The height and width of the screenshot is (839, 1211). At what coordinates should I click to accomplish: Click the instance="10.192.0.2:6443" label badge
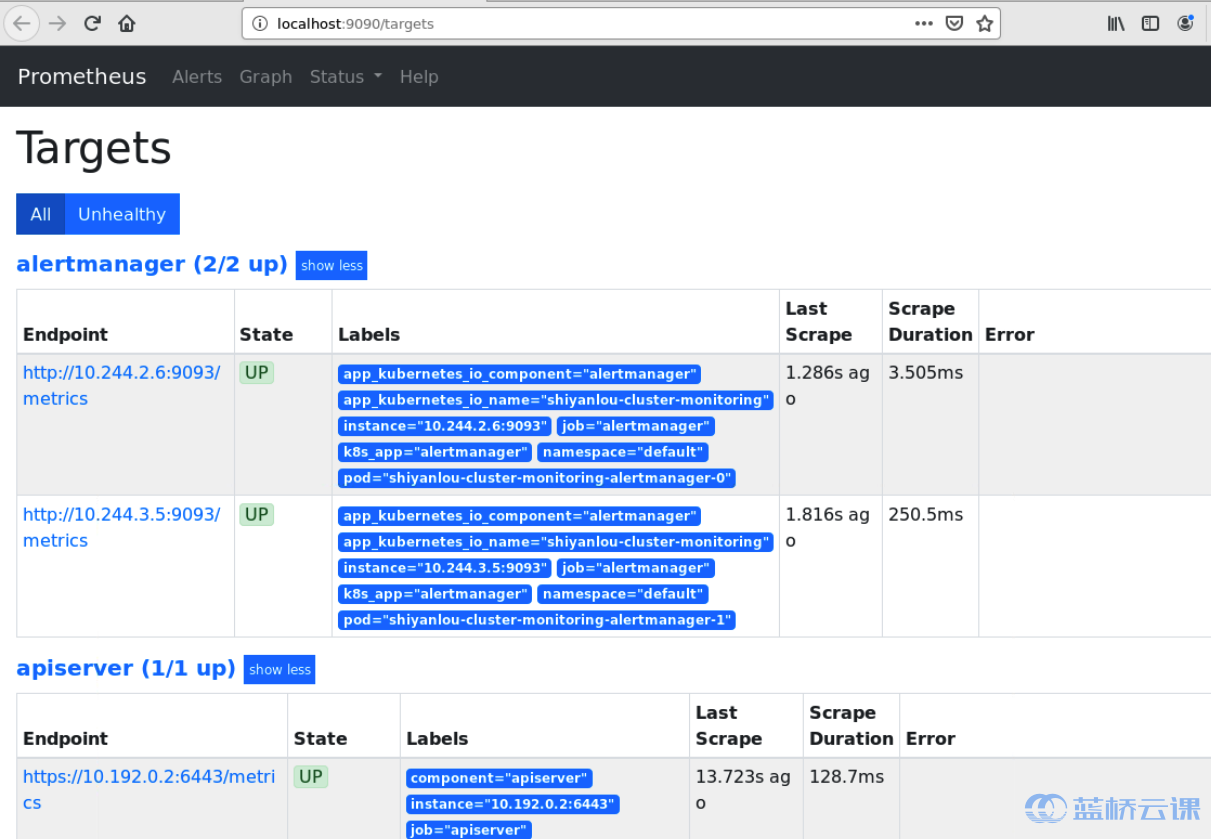(x=513, y=804)
